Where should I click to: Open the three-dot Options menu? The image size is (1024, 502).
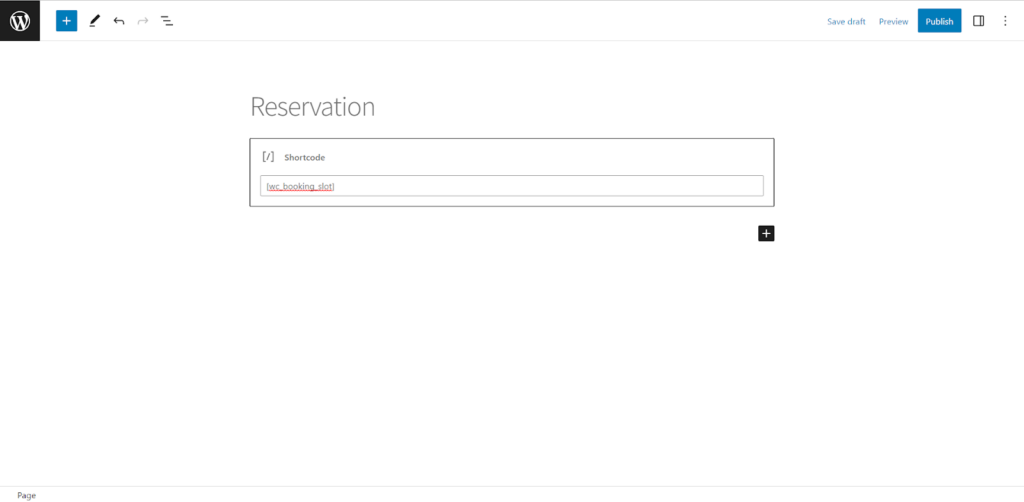(1005, 21)
